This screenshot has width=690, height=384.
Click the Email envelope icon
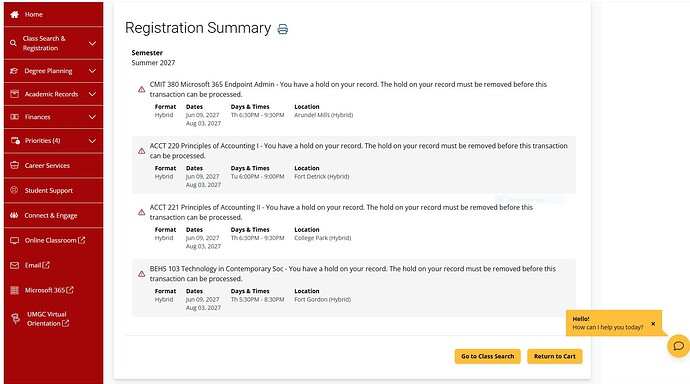pos(15,265)
